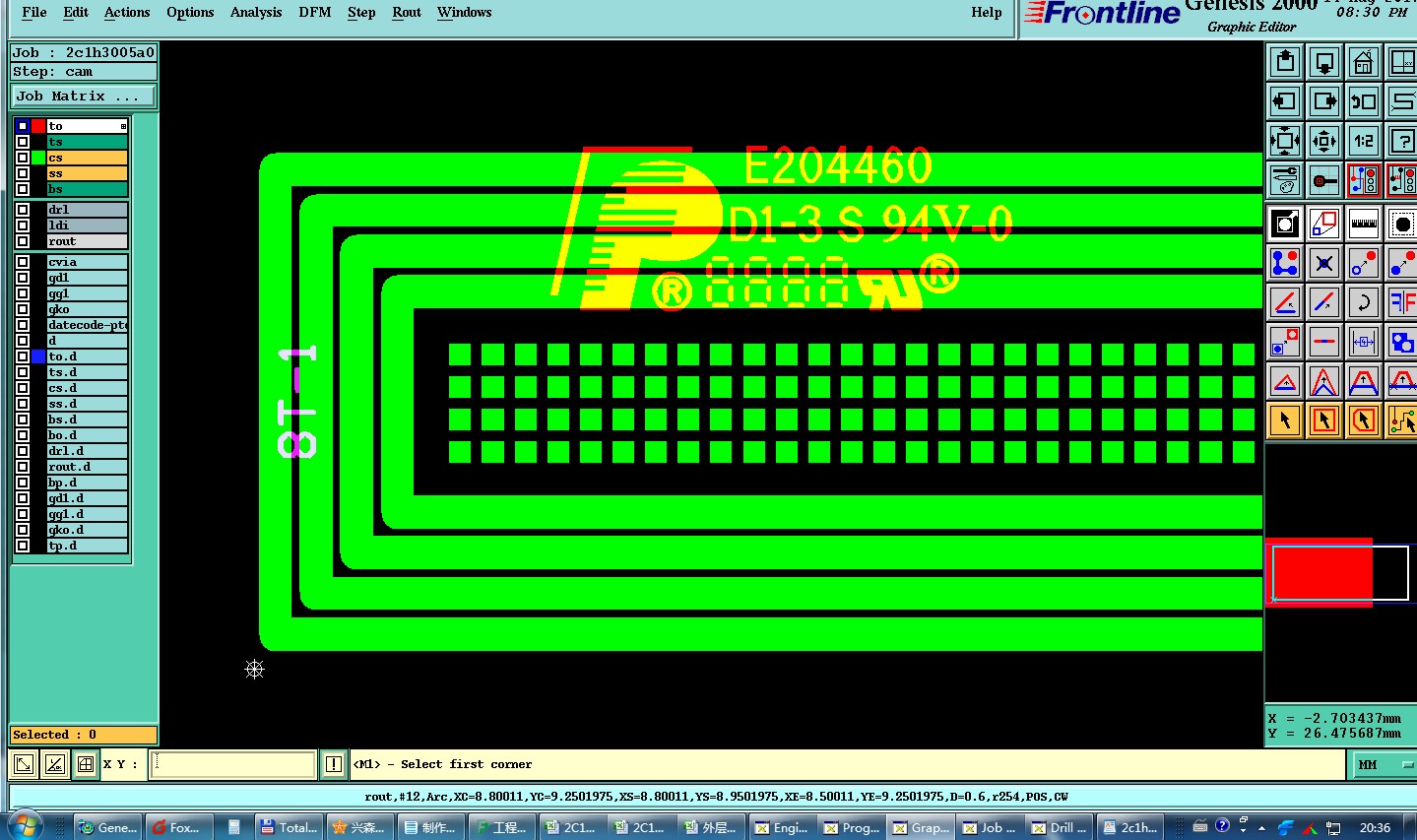Select the connected blue-red nodes tool
This screenshot has height=840, width=1417.
(x=1285, y=264)
